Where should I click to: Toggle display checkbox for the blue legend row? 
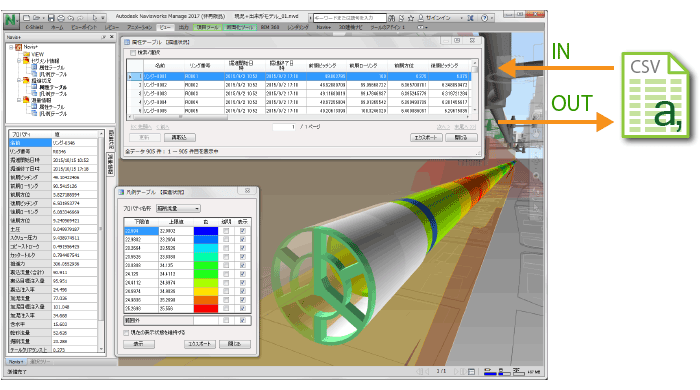tap(242, 231)
